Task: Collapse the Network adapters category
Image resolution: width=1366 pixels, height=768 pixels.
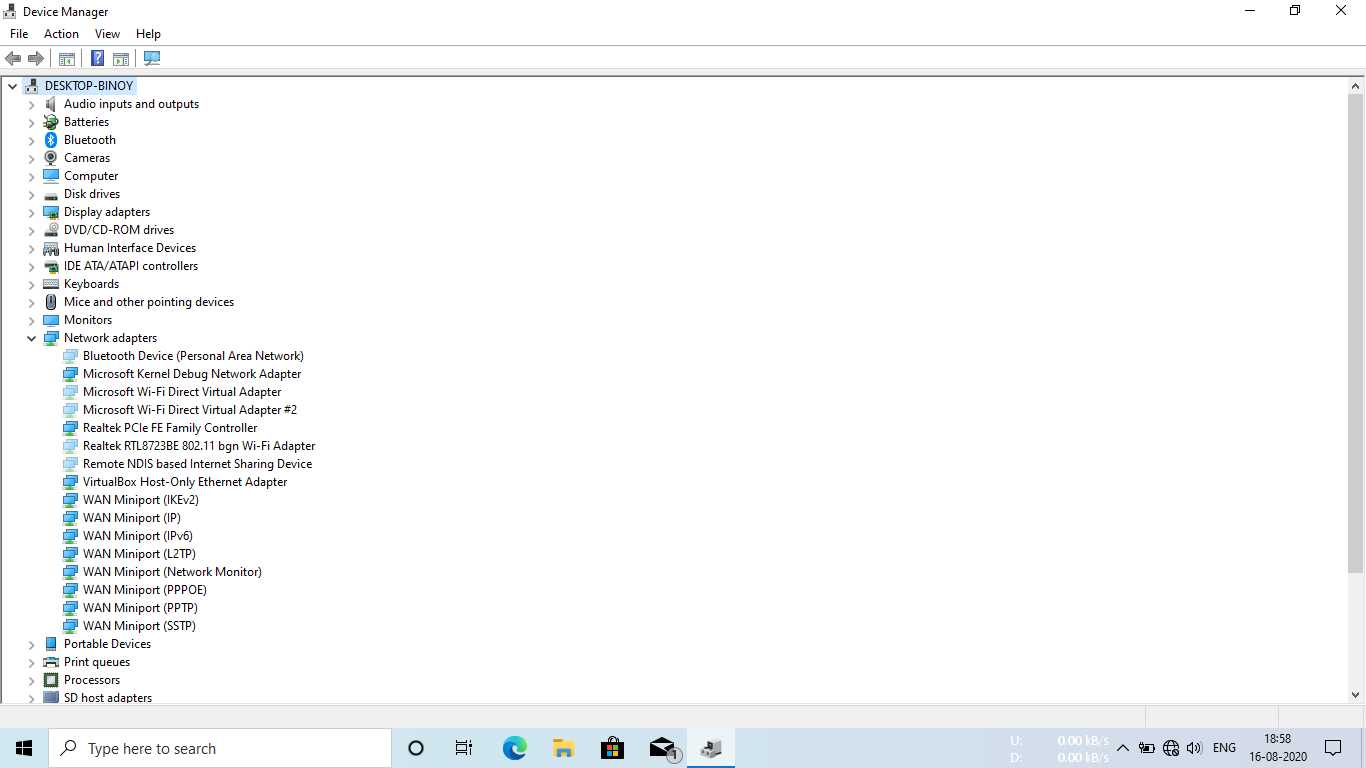Action: tap(31, 338)
